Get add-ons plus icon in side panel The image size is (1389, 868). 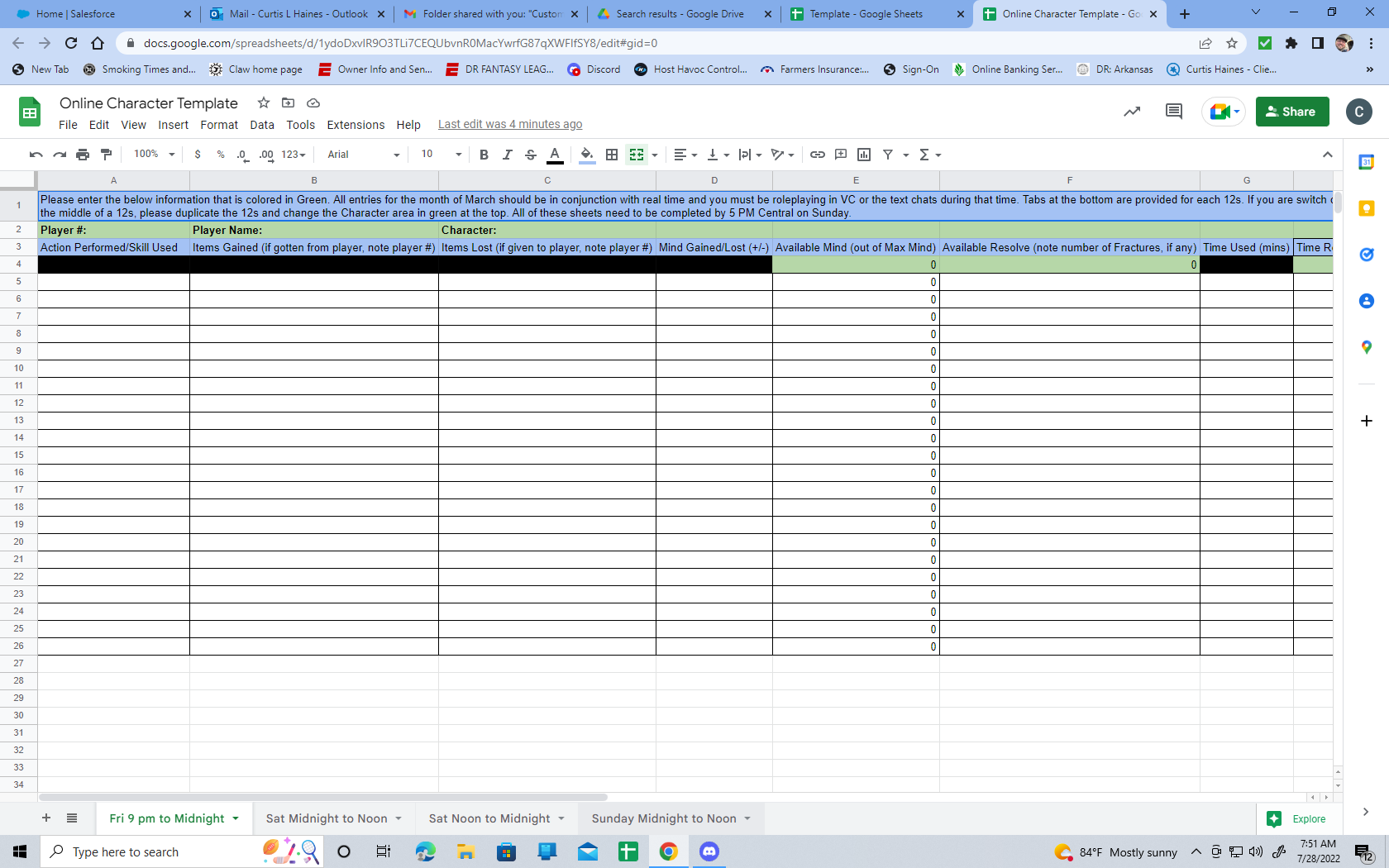point(1366,421)
